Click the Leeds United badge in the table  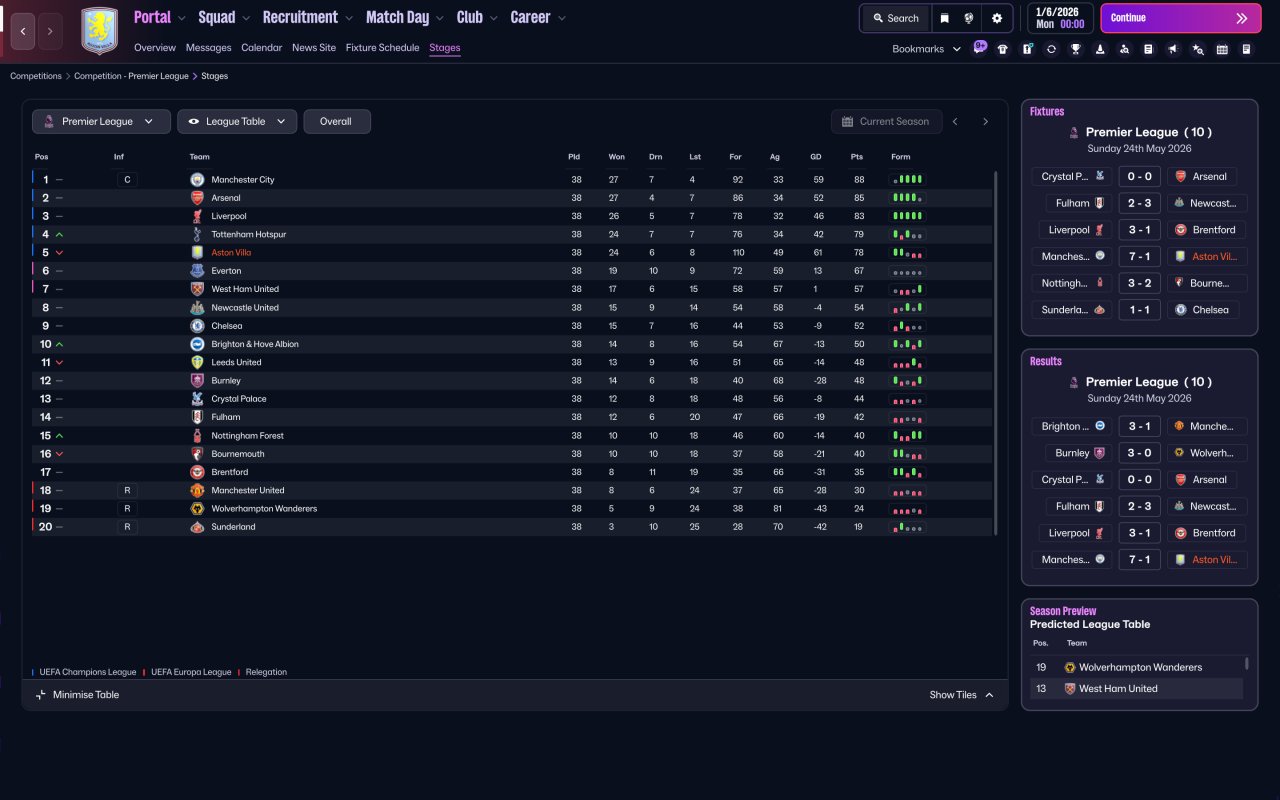pyautogui.click(x=197, y=362)
